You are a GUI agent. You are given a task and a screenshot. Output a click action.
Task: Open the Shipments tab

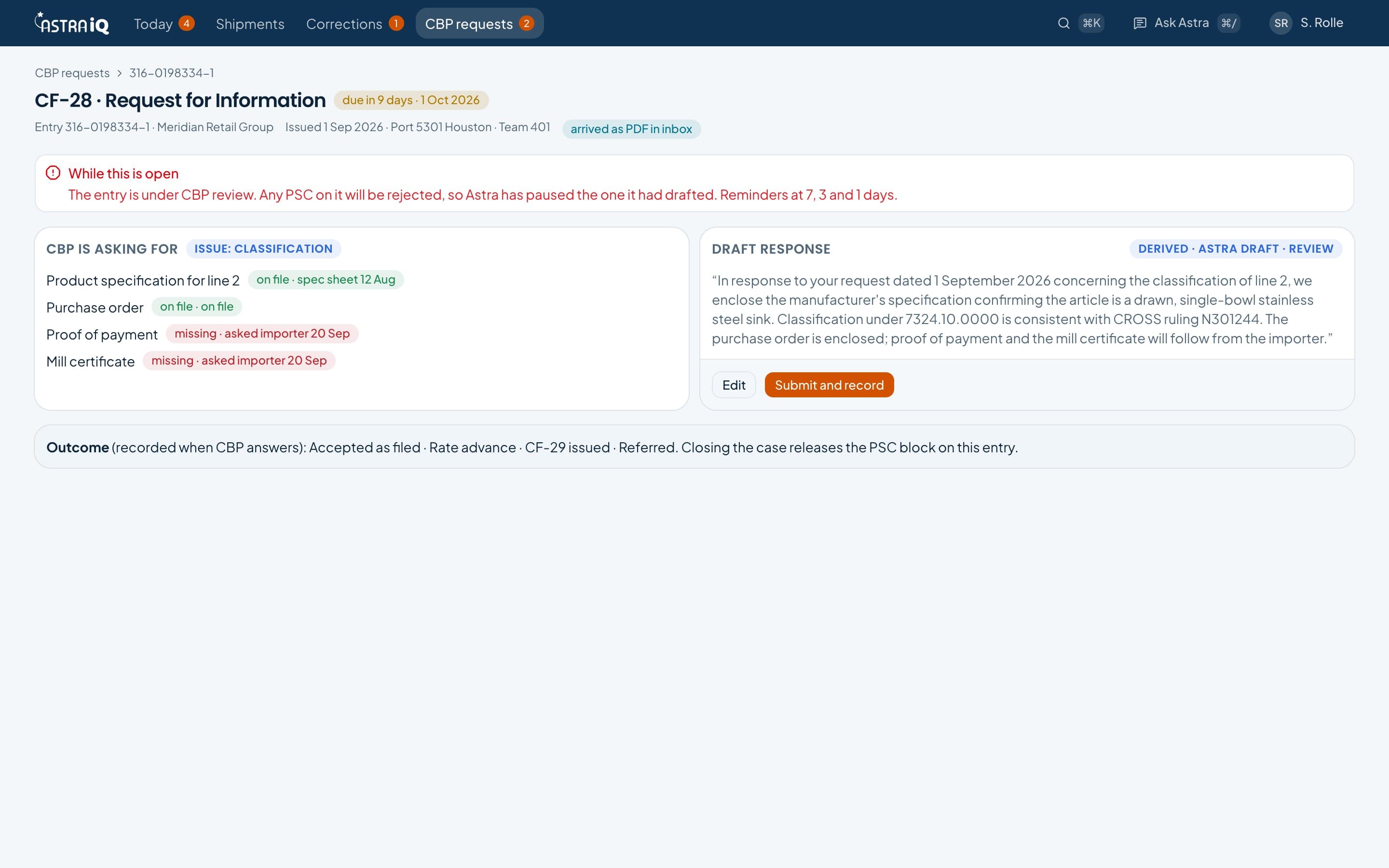(x=250, y=24)
